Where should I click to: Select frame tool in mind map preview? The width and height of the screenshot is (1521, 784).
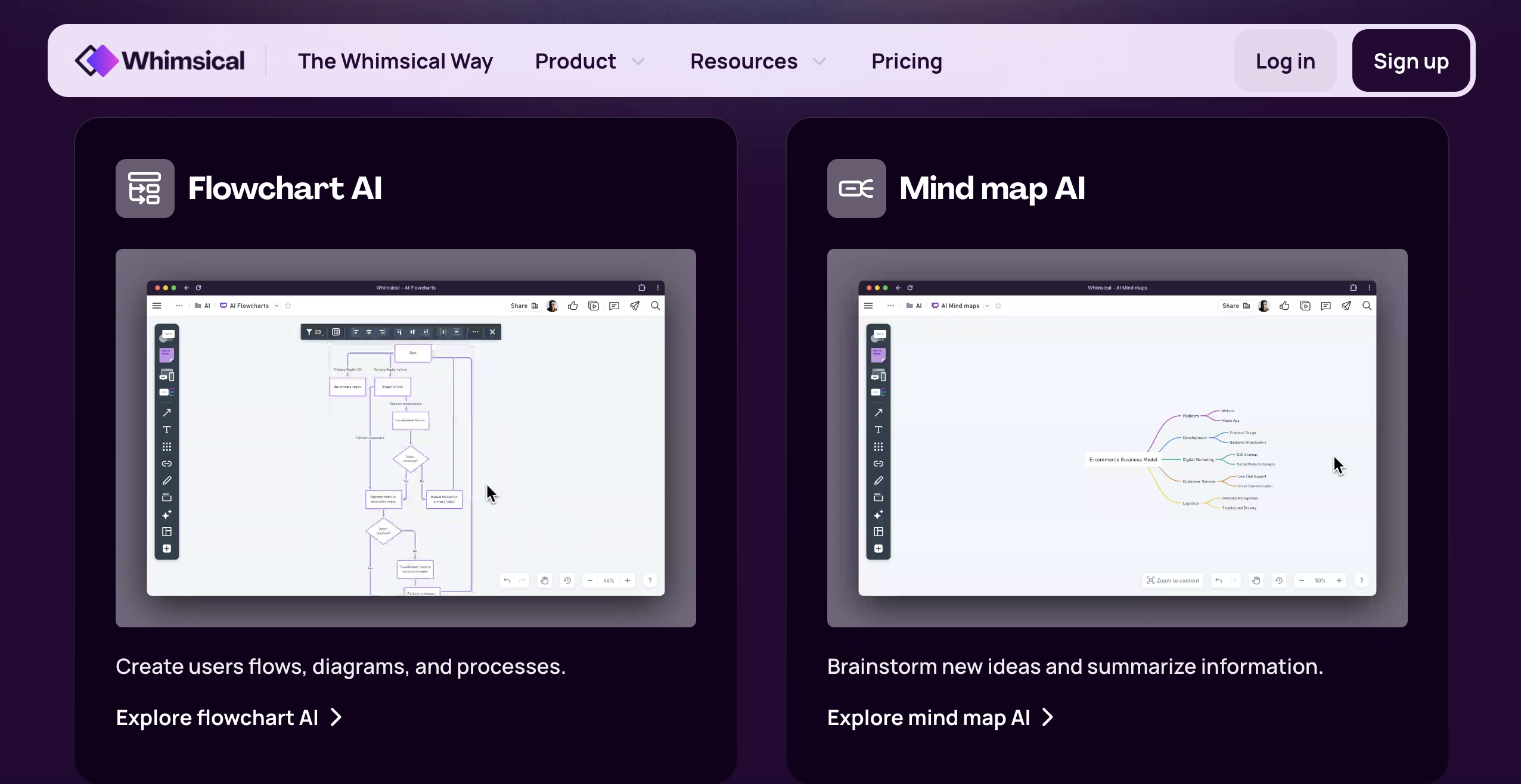[879, 497]
